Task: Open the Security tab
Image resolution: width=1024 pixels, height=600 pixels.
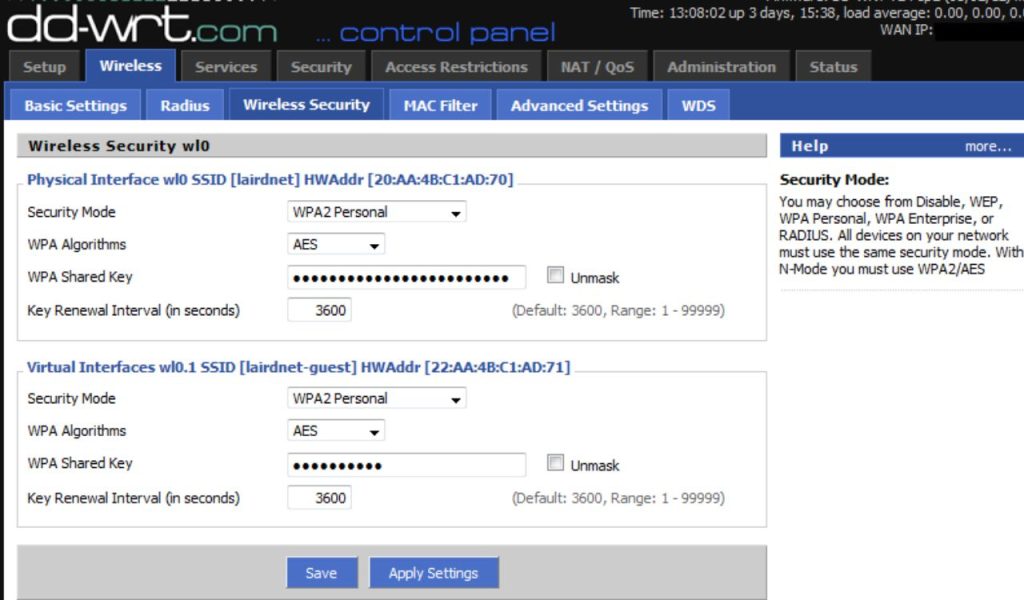Action: point(320,66)
